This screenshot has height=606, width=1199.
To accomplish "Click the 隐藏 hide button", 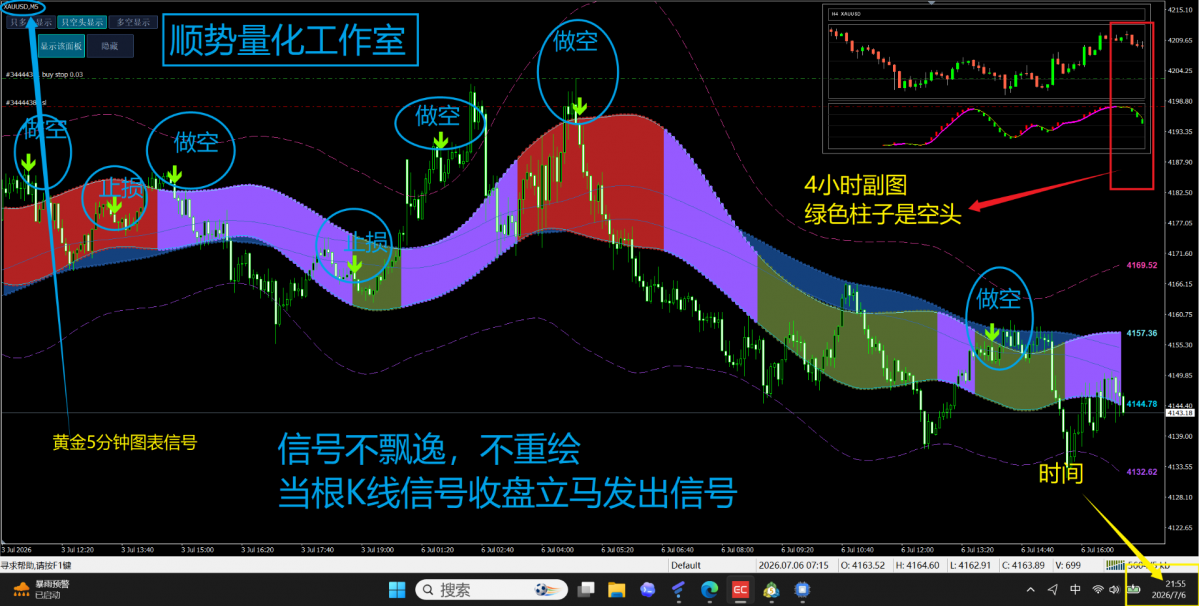I will tap(110, 46).
